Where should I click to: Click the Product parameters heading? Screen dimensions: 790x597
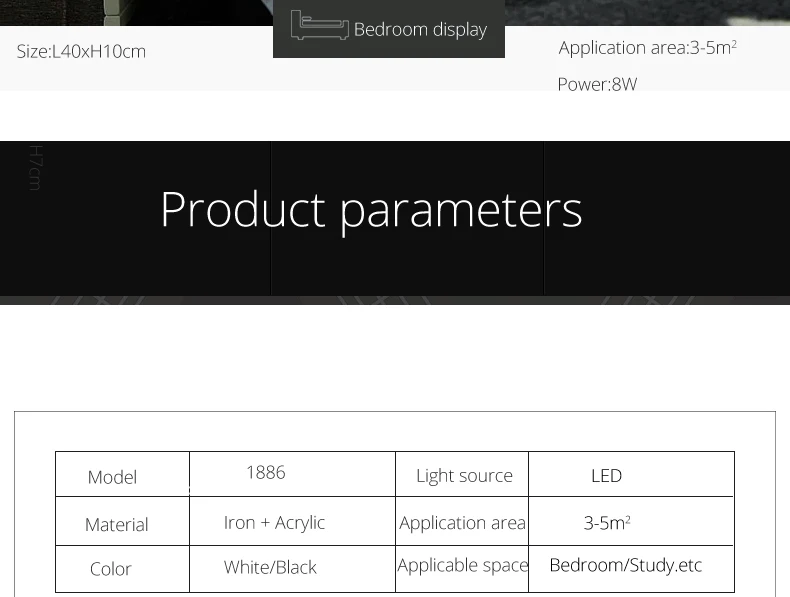371,210
